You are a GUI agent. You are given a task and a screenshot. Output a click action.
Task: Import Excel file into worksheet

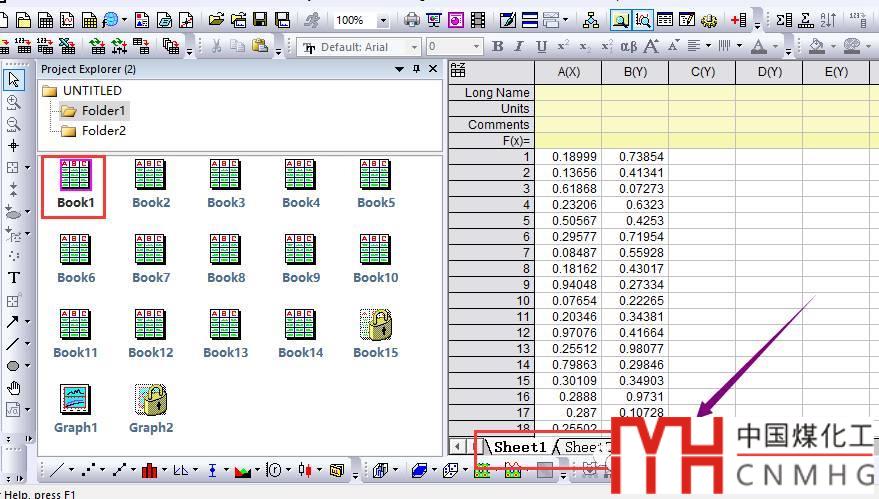point(67,47)
